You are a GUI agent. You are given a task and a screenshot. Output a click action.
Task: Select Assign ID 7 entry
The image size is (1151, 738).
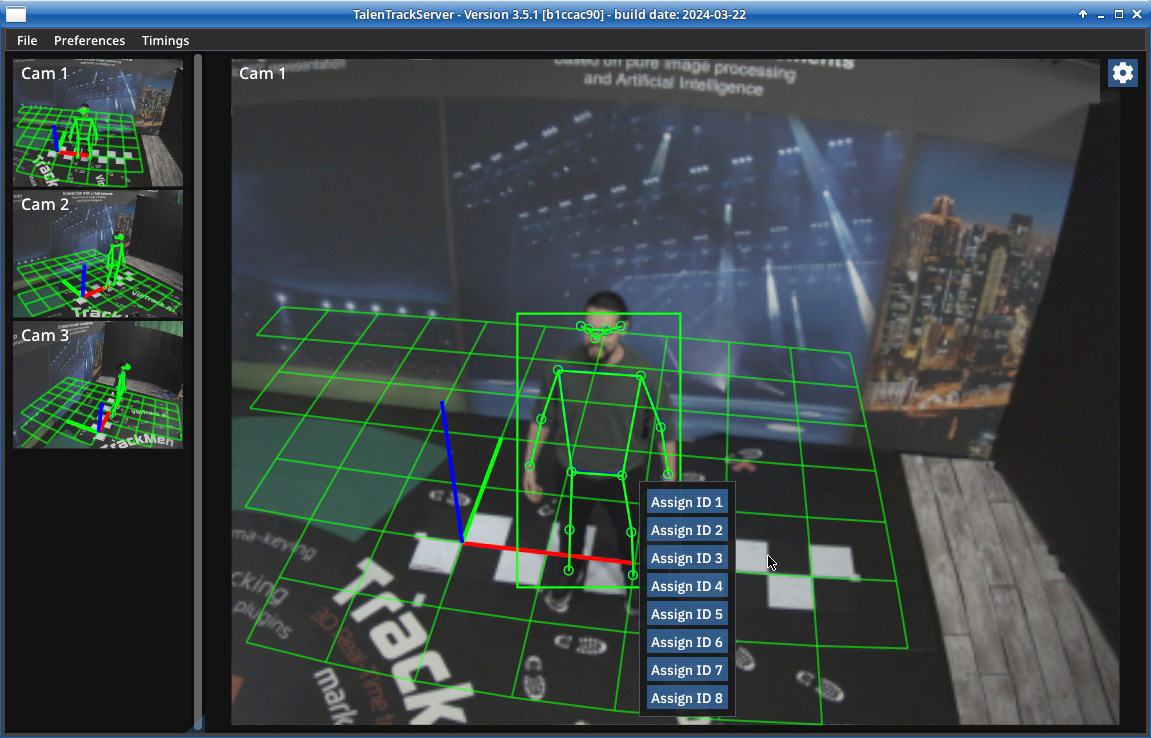(x=686, y=670)
